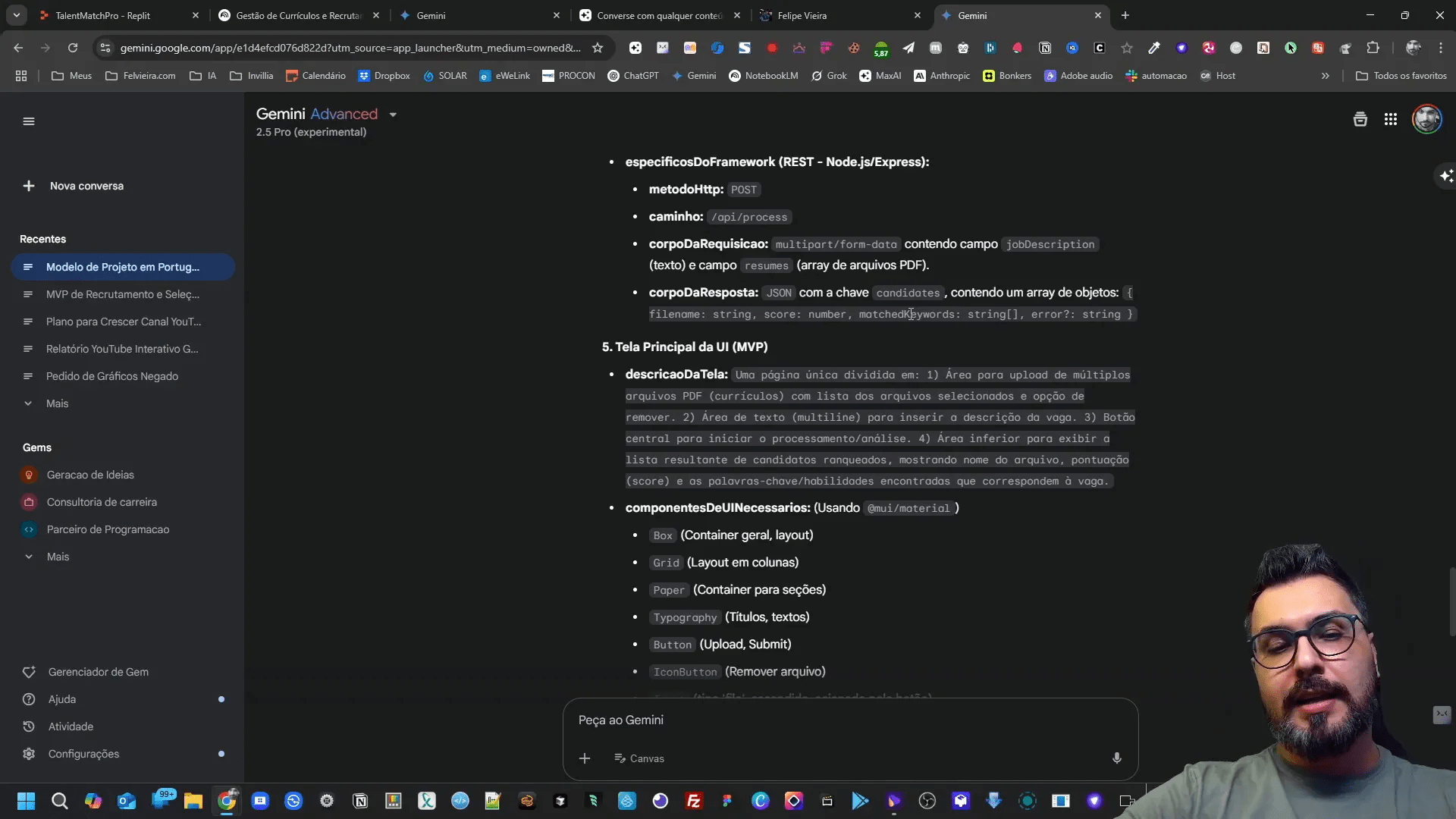Click the address bar URL
This screenshot has height=819, width=1456.
(x=350, y=48)
